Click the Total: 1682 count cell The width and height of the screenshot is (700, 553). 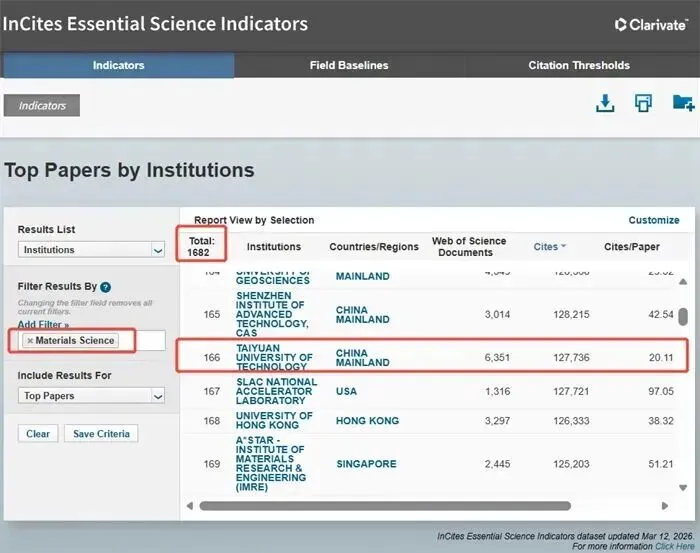[201, 246]
